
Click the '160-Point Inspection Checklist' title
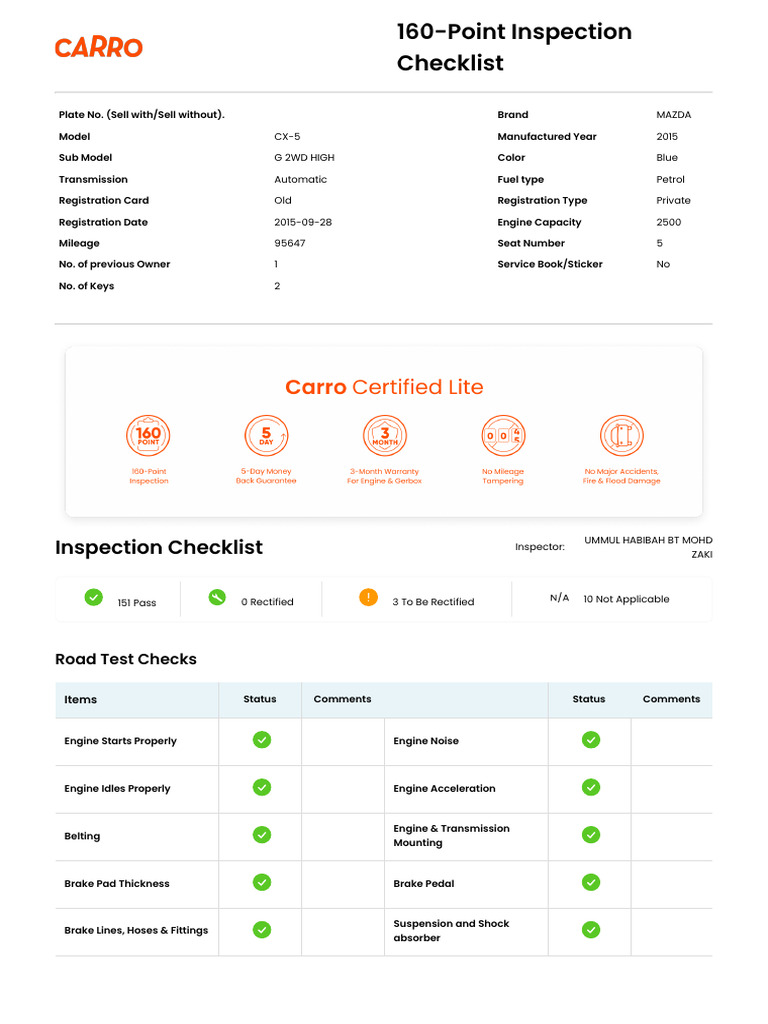(x=515, y=47)
